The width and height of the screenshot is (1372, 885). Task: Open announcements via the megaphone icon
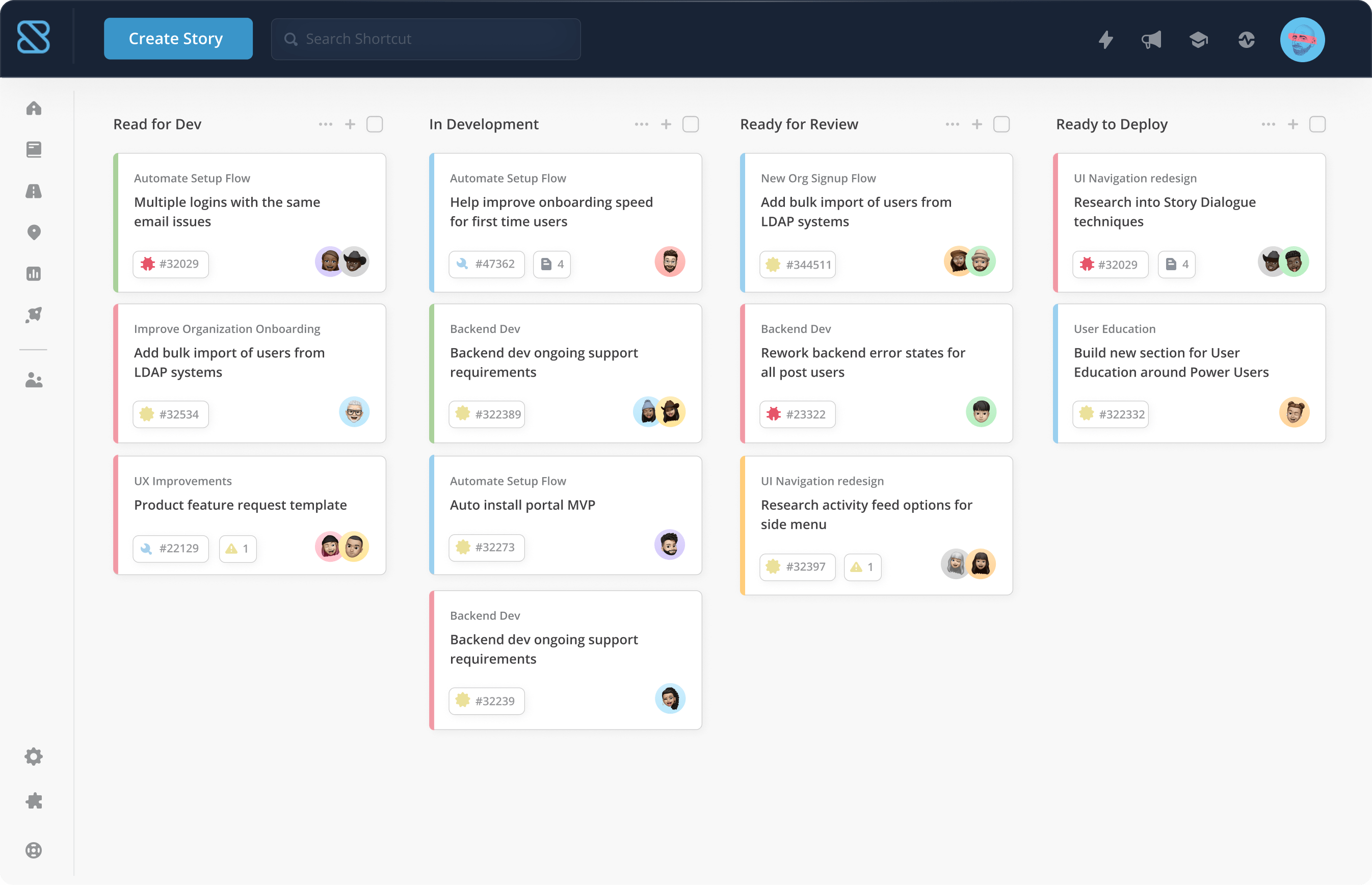[x=1152, y=40]
